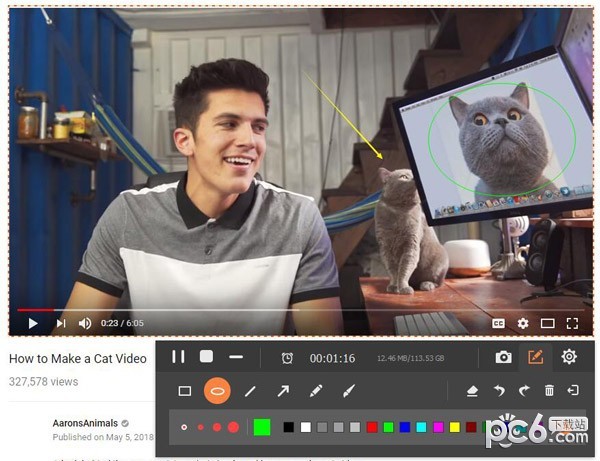Play the YouTube video
Viewport: 600px width, 461px height.
coord(32,323)
